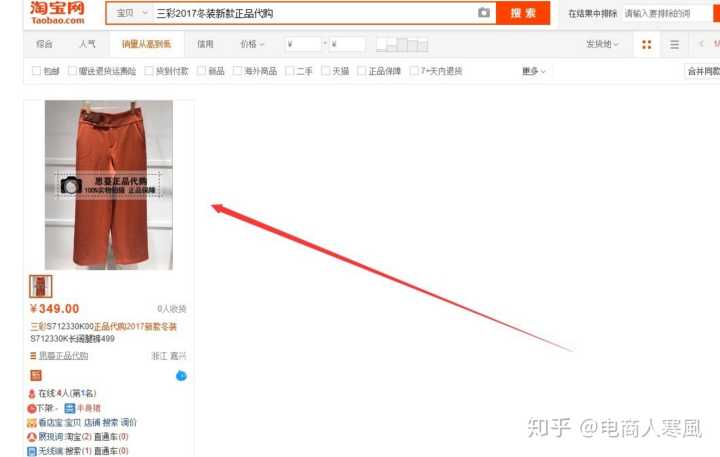720x457 pixels.
Task: Open the 宝贝 search type dropdown
Action: (x=131, y=13)
